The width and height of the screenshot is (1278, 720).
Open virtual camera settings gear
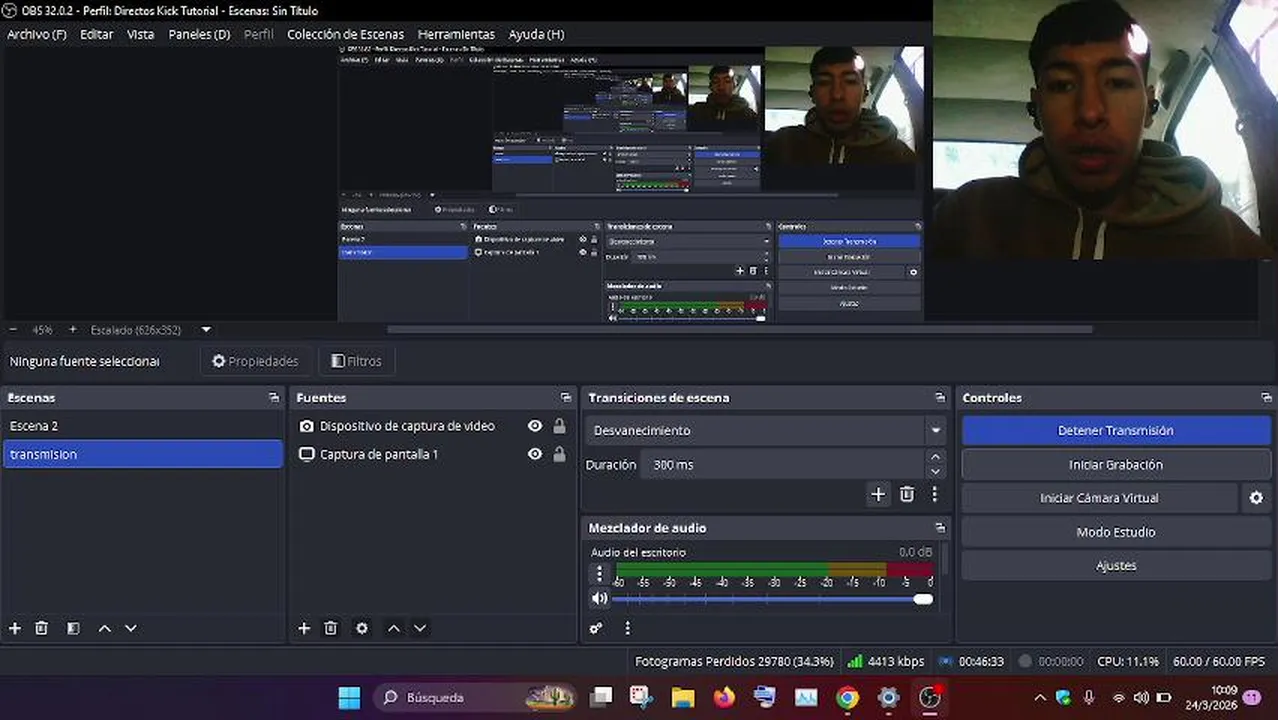1256,498
